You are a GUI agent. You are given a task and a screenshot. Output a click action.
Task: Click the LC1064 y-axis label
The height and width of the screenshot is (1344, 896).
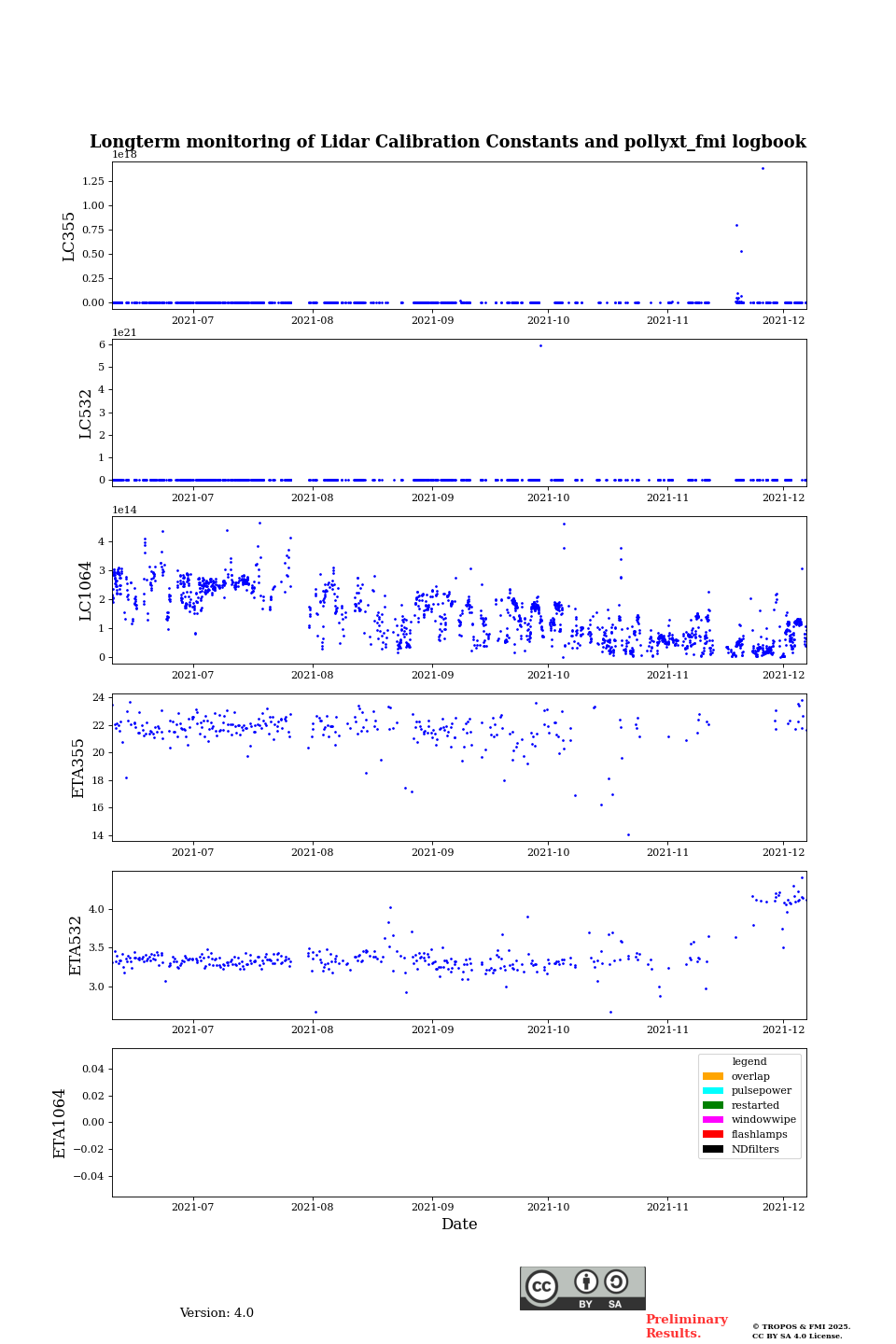[86, 590]
